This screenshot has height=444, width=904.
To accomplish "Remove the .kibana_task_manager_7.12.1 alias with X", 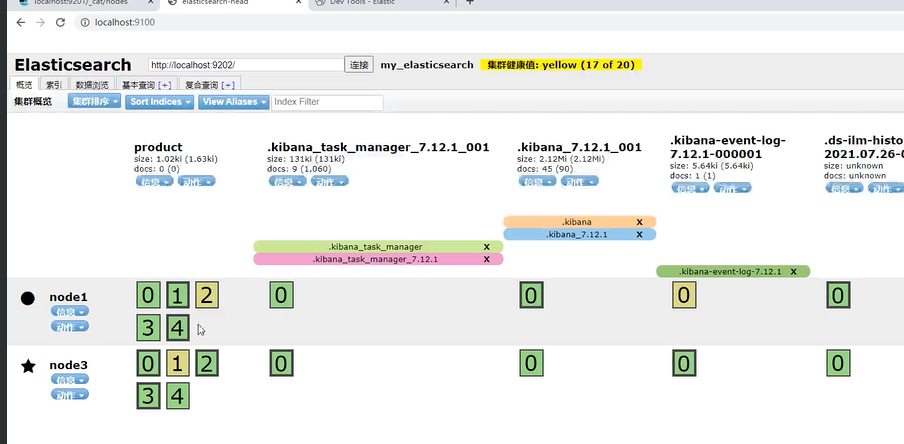I will [487, 259].
